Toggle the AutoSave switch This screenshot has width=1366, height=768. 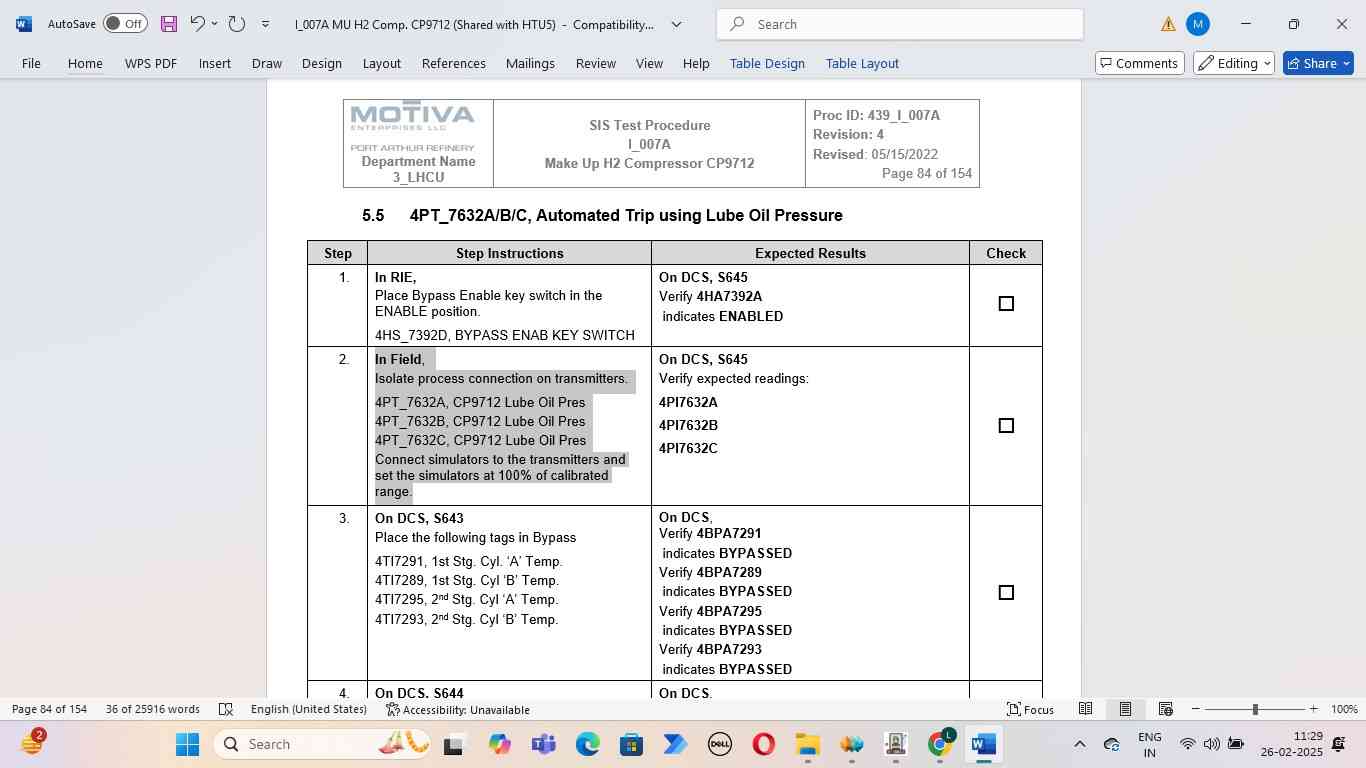tap(125, 24)
